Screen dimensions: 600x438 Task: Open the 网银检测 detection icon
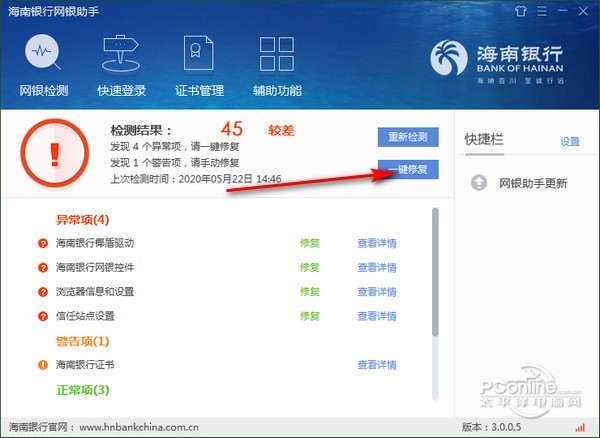point(42,53)
